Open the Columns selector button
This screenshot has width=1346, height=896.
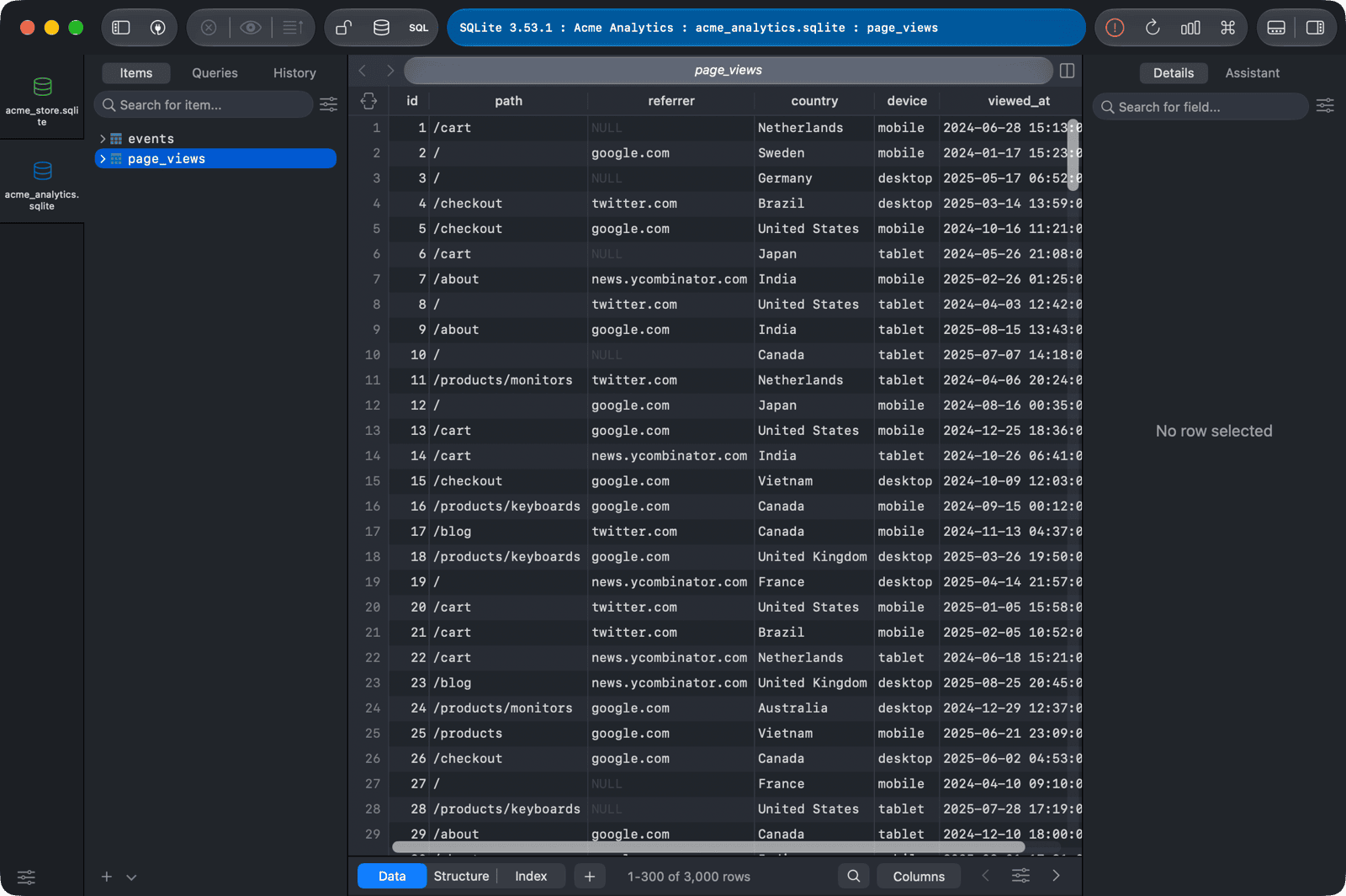pyautogui.click(x=919, y=876)
